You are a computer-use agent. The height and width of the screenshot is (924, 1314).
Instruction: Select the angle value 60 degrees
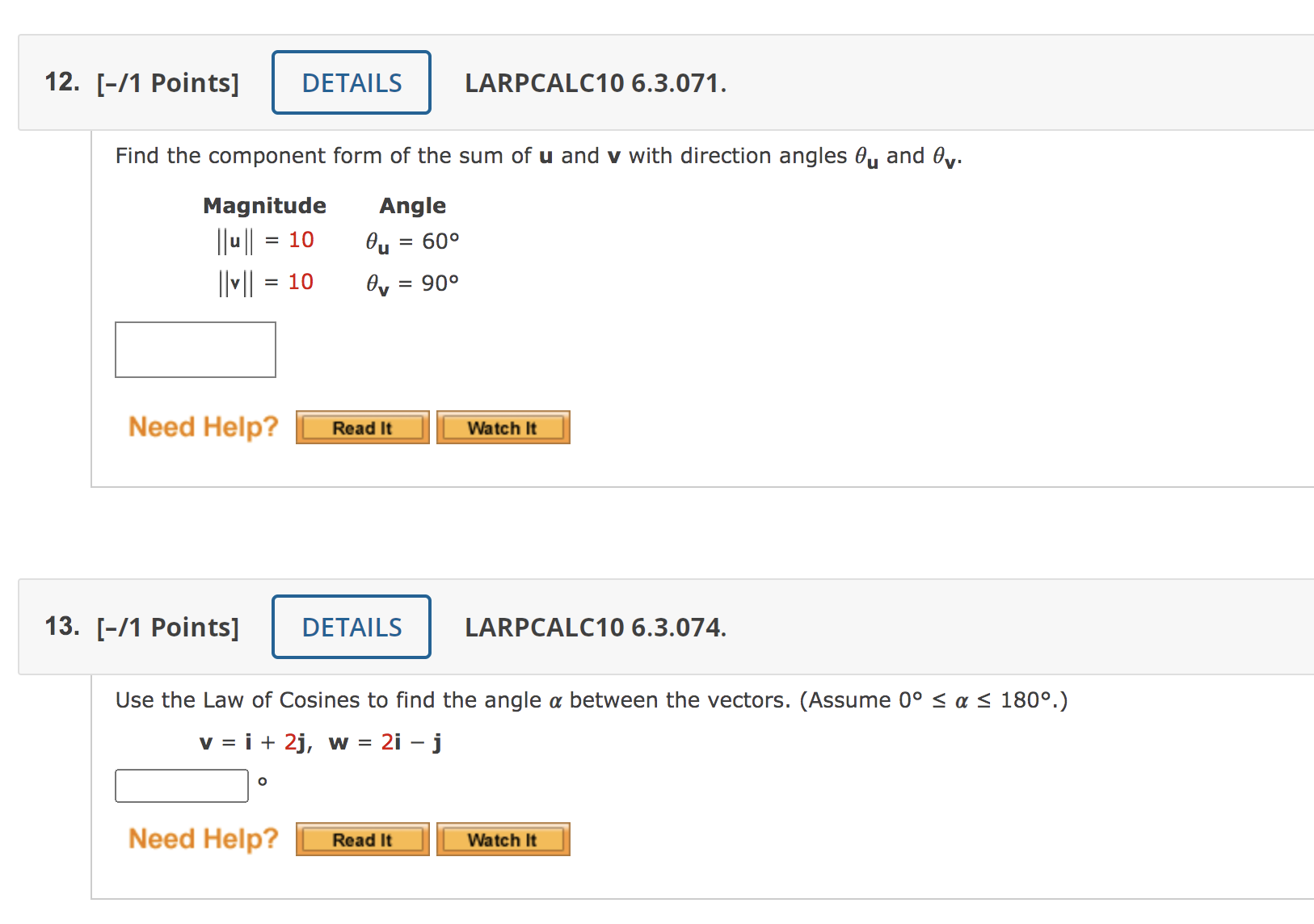pyautogui.click(x=439, y=241)
